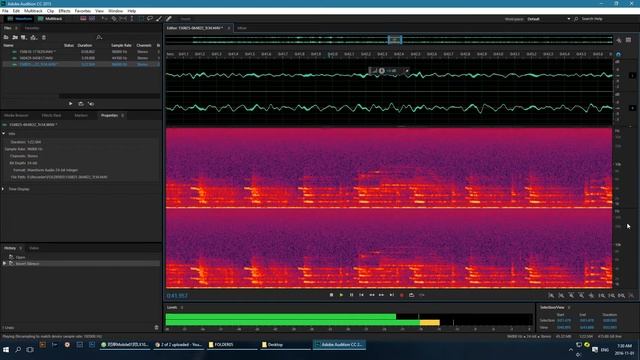Click the search icon in Files panel
640x360 pixels.
[x=99, y=38]
